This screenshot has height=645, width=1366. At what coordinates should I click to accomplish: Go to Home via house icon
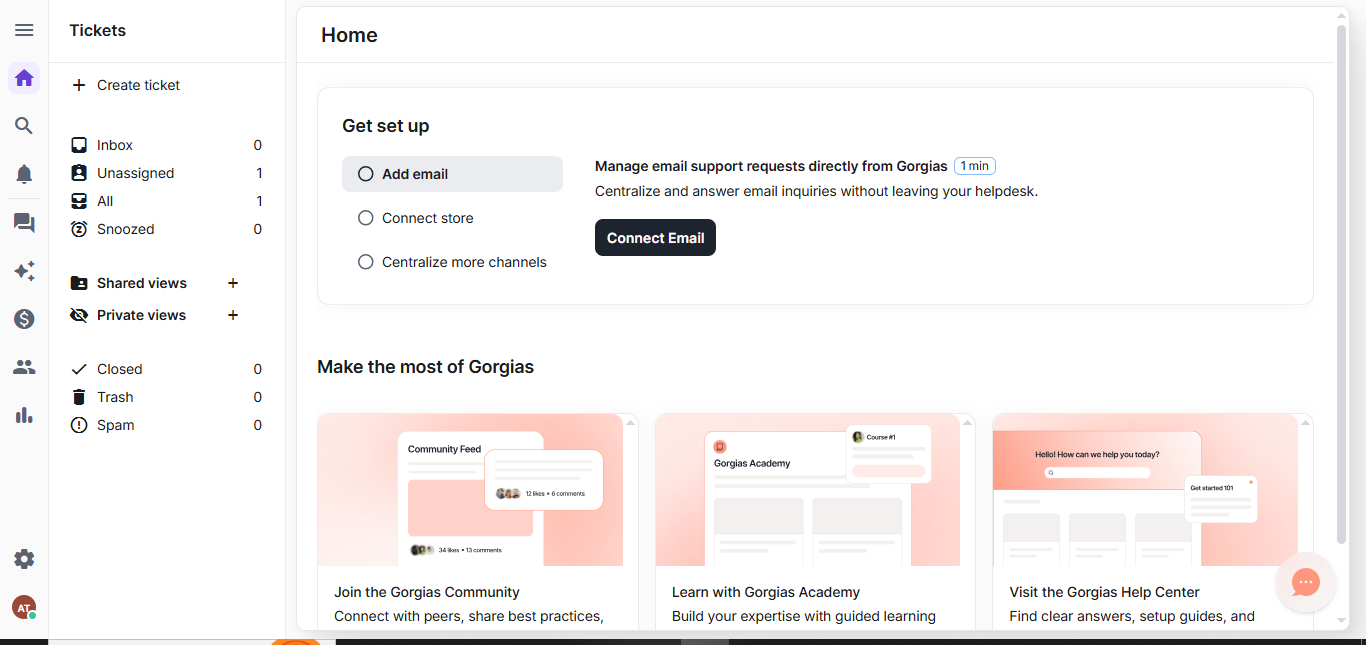click(24, 78)
